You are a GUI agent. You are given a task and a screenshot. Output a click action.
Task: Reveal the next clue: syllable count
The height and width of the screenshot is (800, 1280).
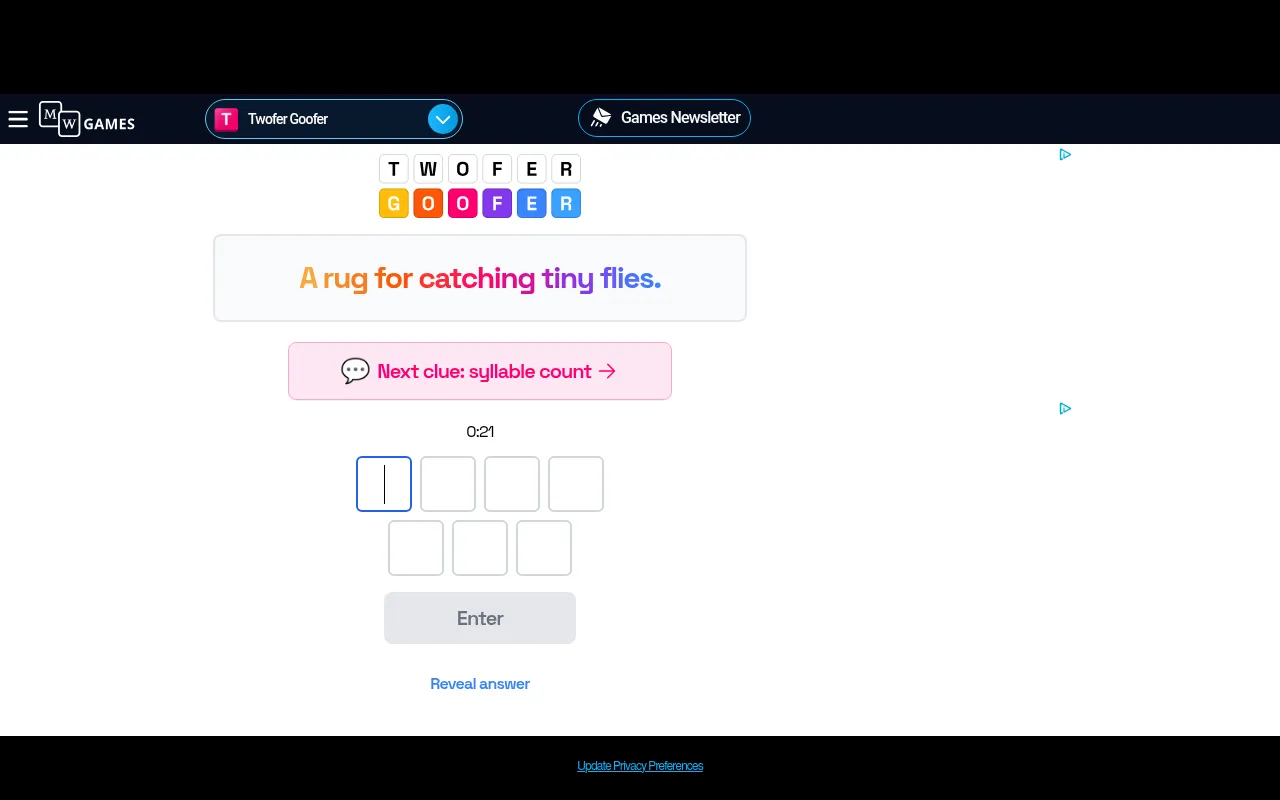pos(480,371)
